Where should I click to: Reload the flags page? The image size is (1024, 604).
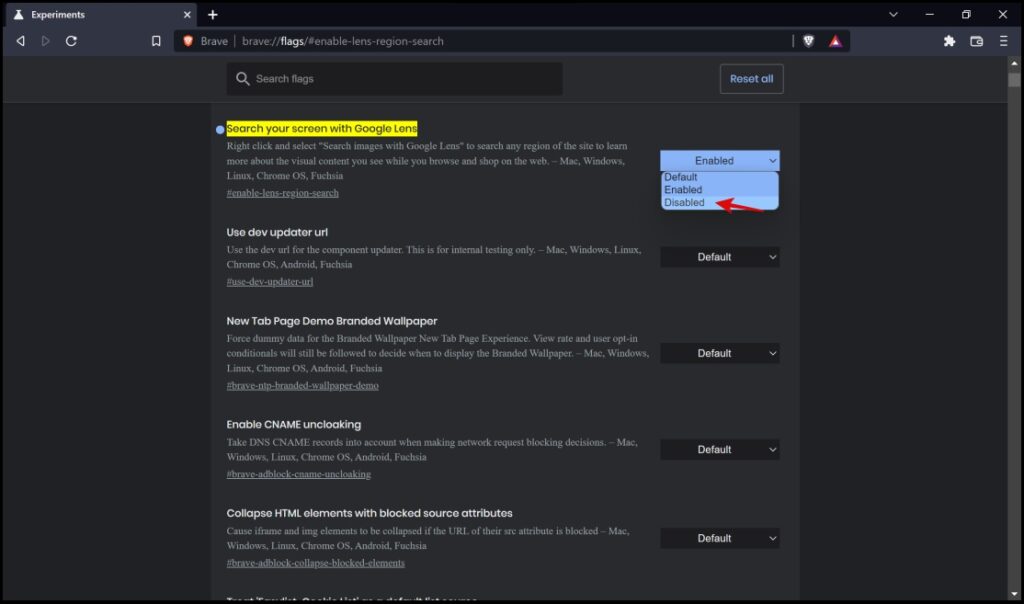click(71, 41)
